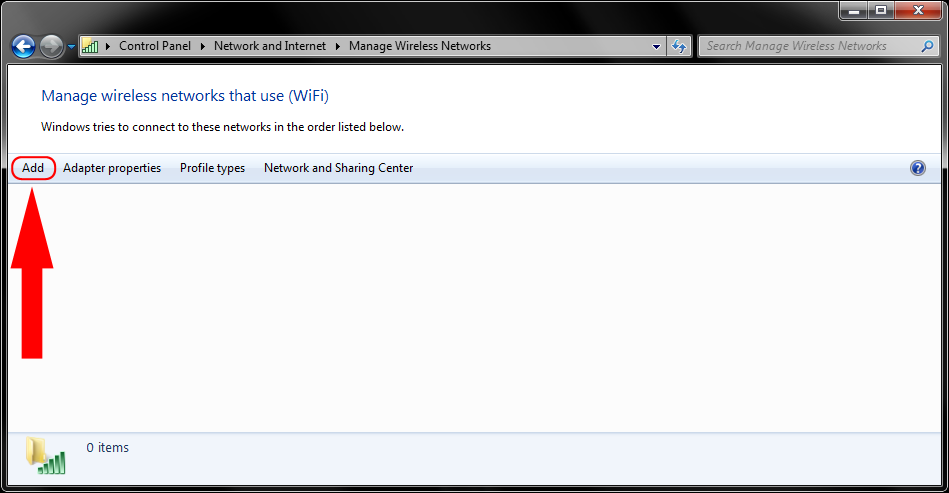949x493 pixels.
Task: Open recent pages dropdown beside navigation arrows
Action: 71,47
